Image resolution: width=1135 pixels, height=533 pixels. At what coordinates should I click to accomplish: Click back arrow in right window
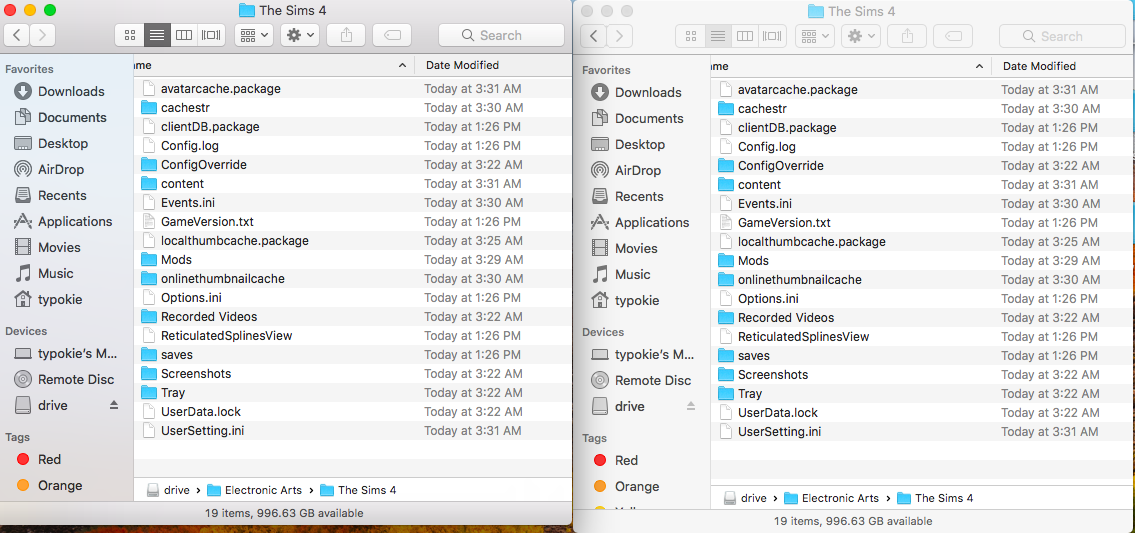click(594, 35)
